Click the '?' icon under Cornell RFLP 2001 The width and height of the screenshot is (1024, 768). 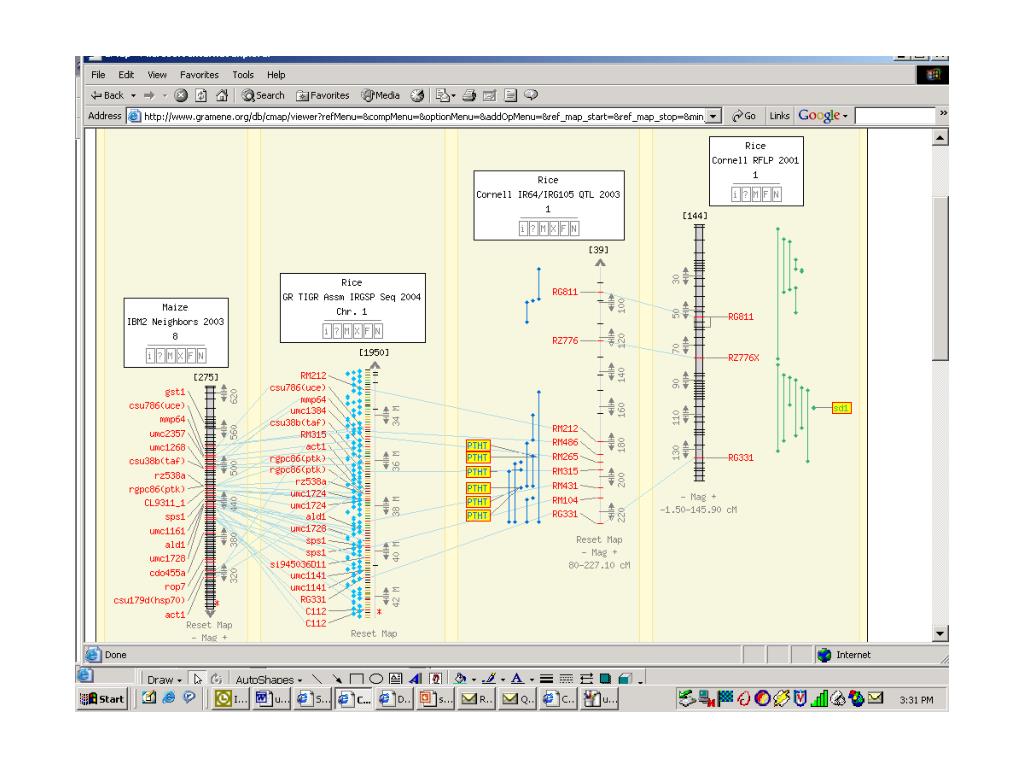click(x=746, y=195)
